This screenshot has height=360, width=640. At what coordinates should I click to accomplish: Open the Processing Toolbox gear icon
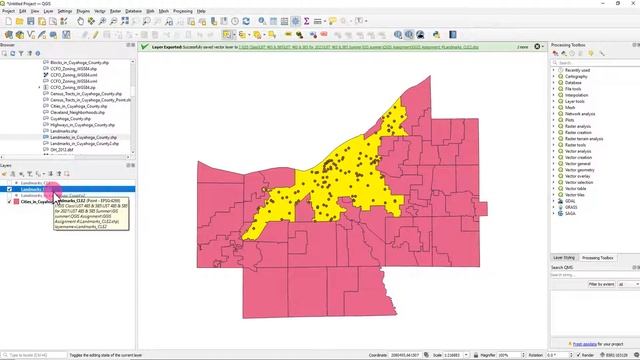coord(296,21)
